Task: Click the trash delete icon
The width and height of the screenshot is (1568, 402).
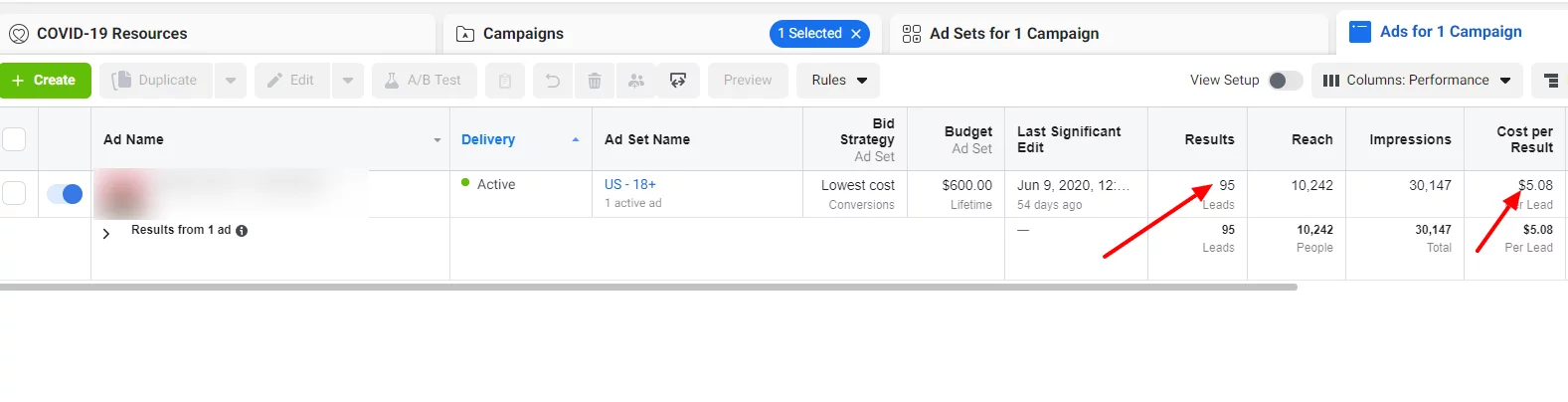Action: click(x=595, y=81)
